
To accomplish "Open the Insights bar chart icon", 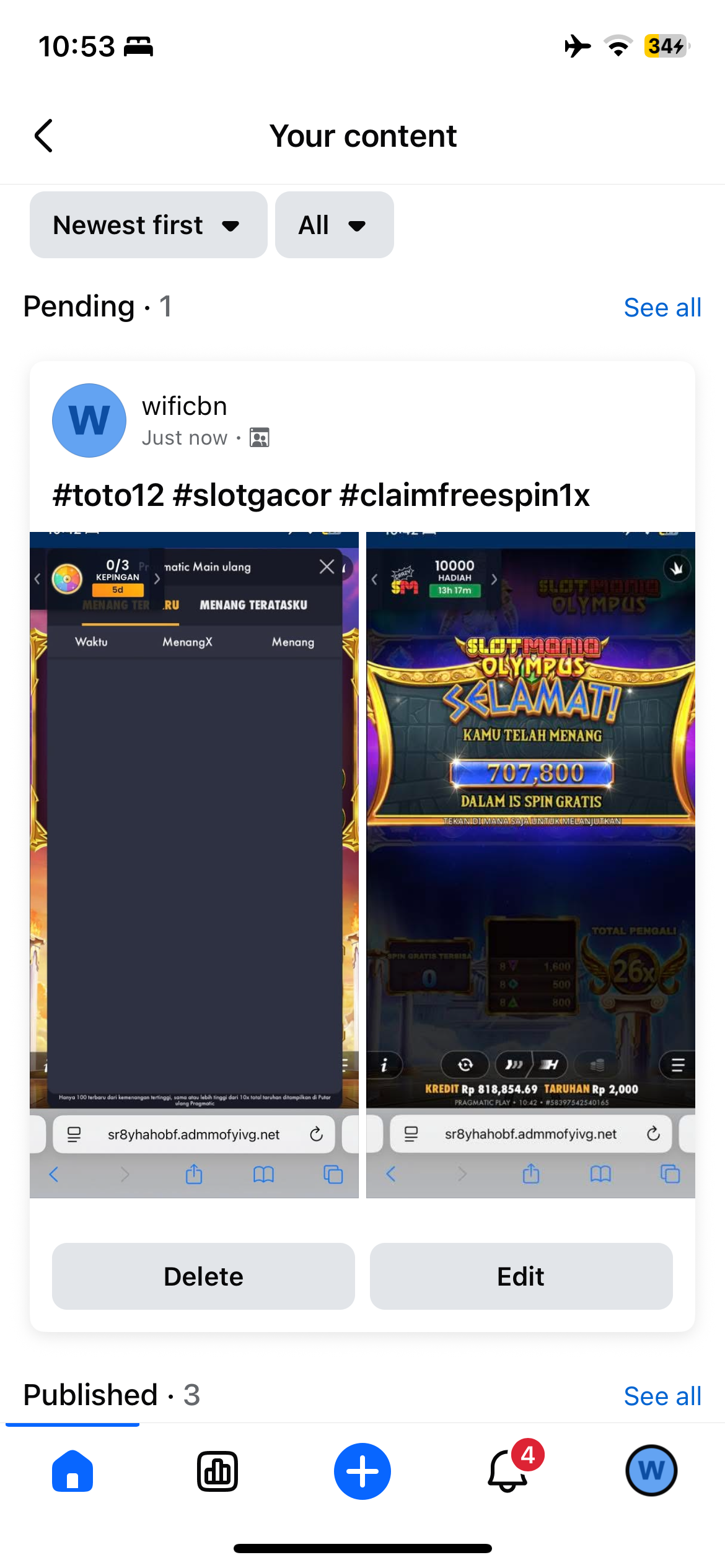I will 217,1471.
